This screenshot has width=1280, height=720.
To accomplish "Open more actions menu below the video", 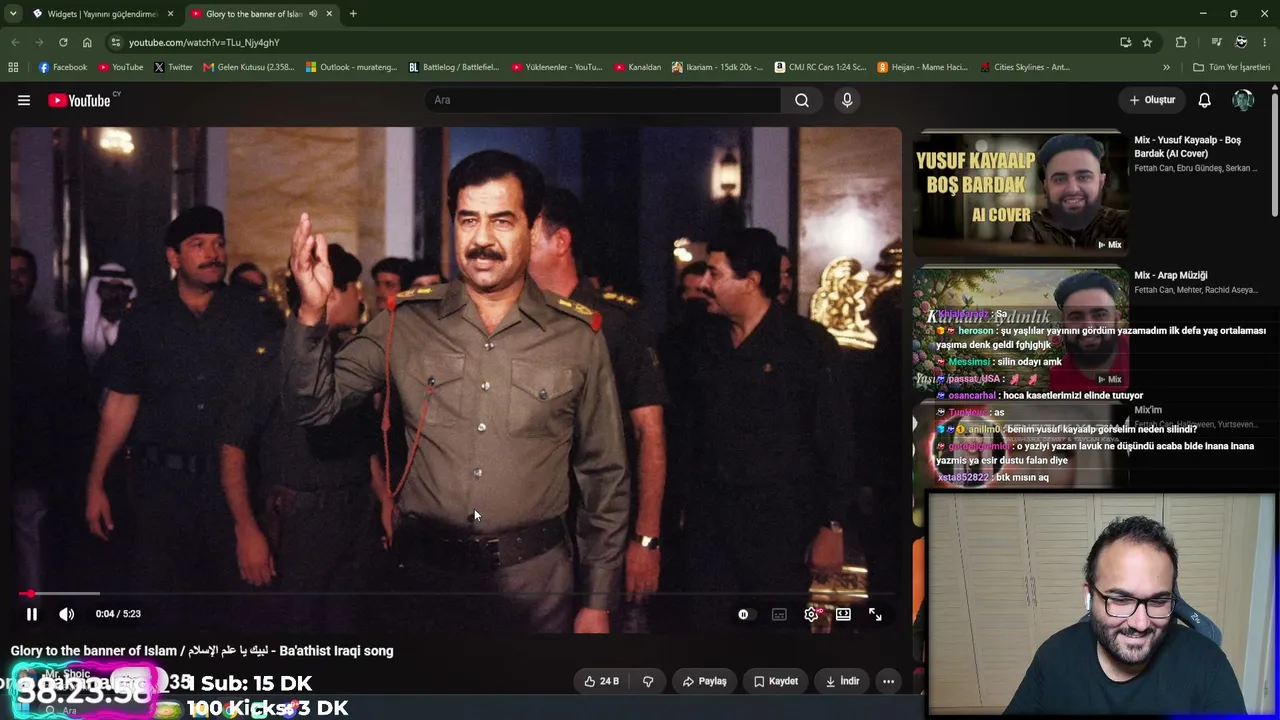I will 888,681.
